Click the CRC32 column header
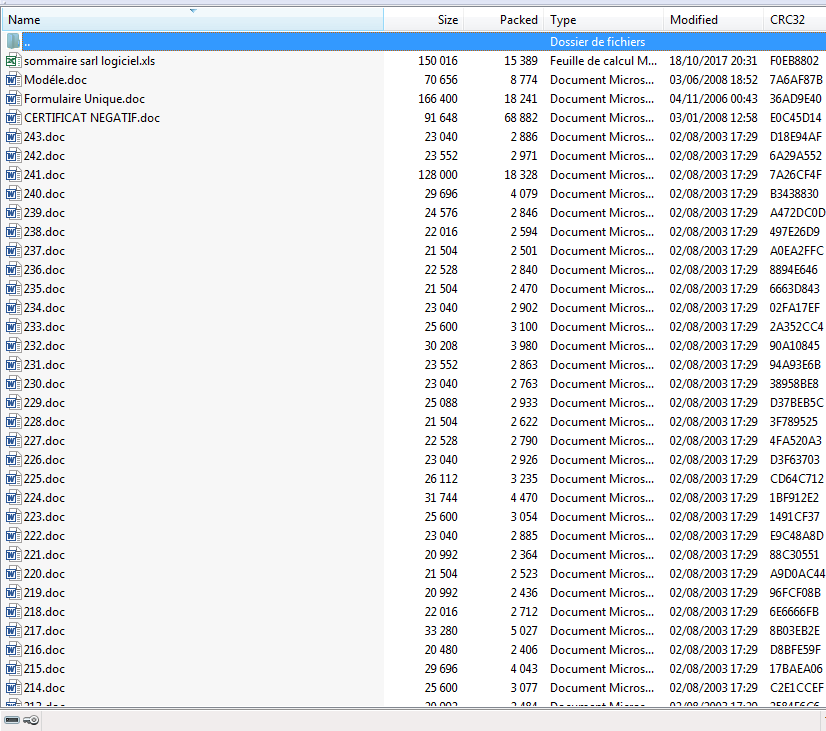This screenshot has height=731, width=826. [786, 20]
